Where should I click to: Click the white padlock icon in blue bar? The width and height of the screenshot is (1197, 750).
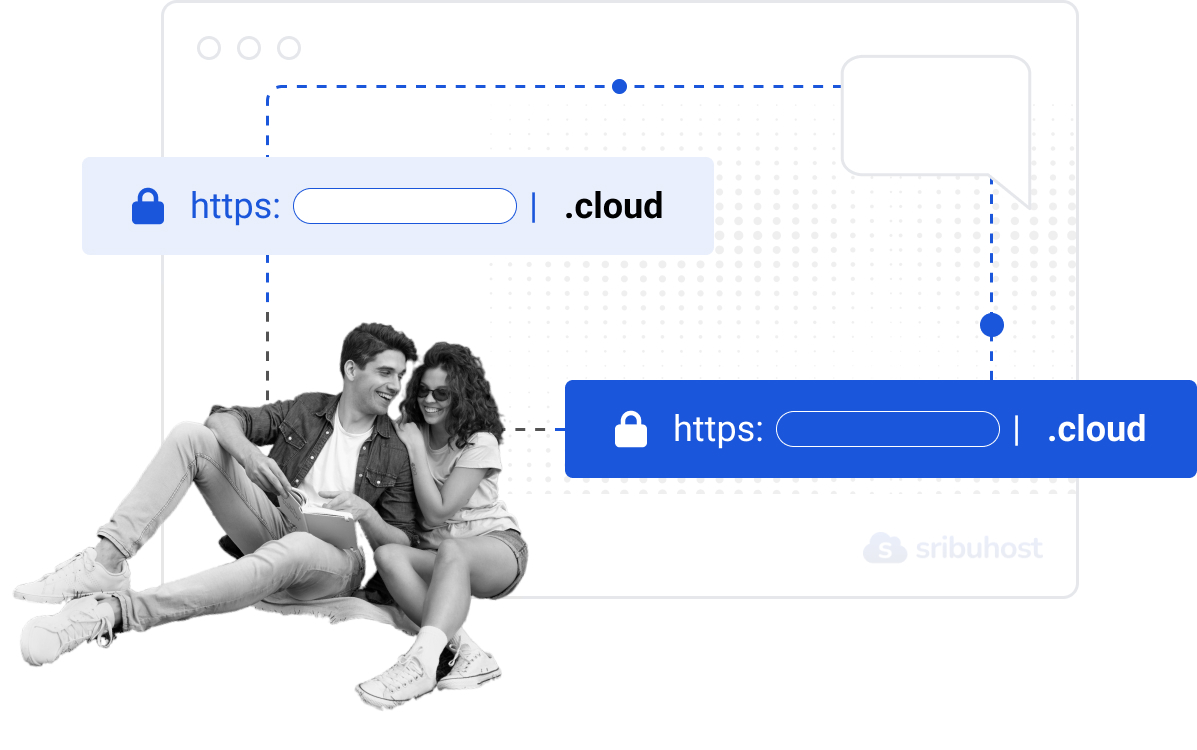(x=631, y=429)
